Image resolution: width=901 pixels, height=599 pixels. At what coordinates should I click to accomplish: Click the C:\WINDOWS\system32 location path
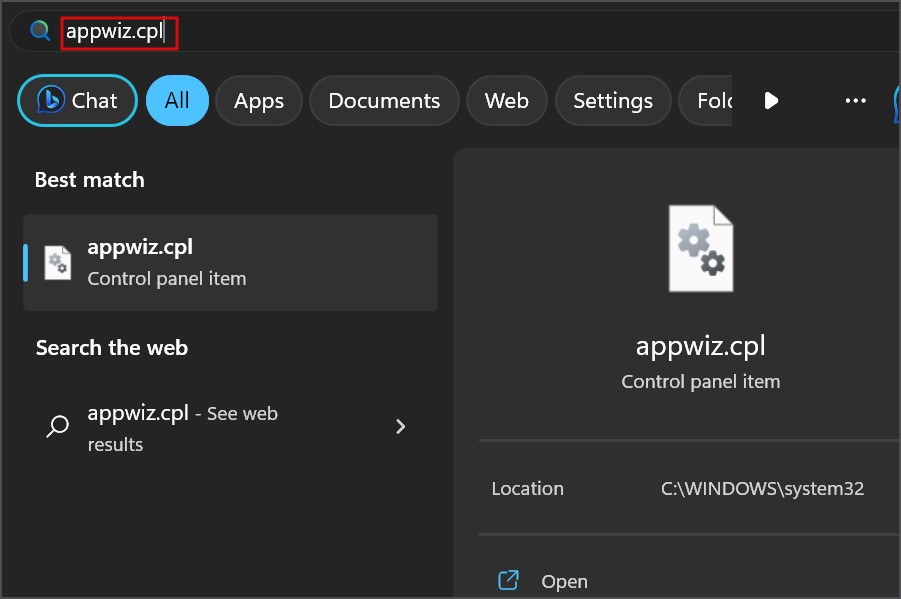(762, 489)
